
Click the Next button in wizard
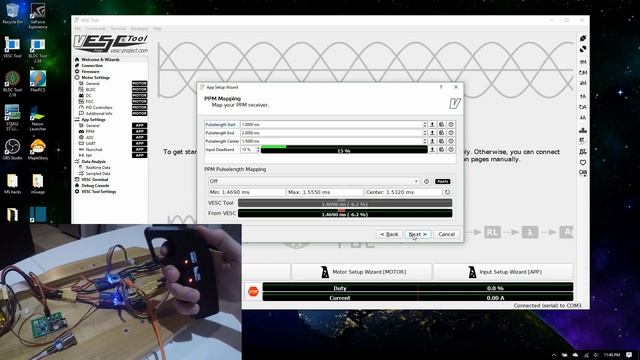click(418, 234)
